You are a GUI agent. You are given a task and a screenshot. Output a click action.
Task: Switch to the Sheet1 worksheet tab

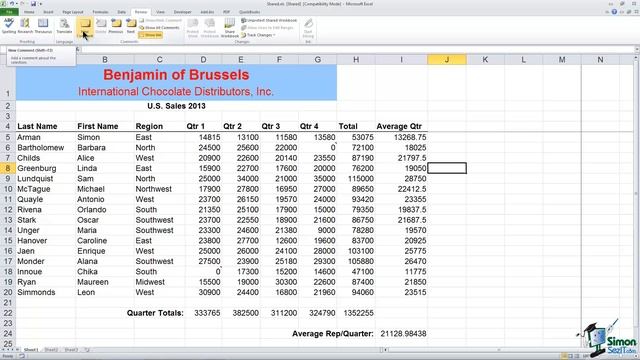(x=31, y=350)
